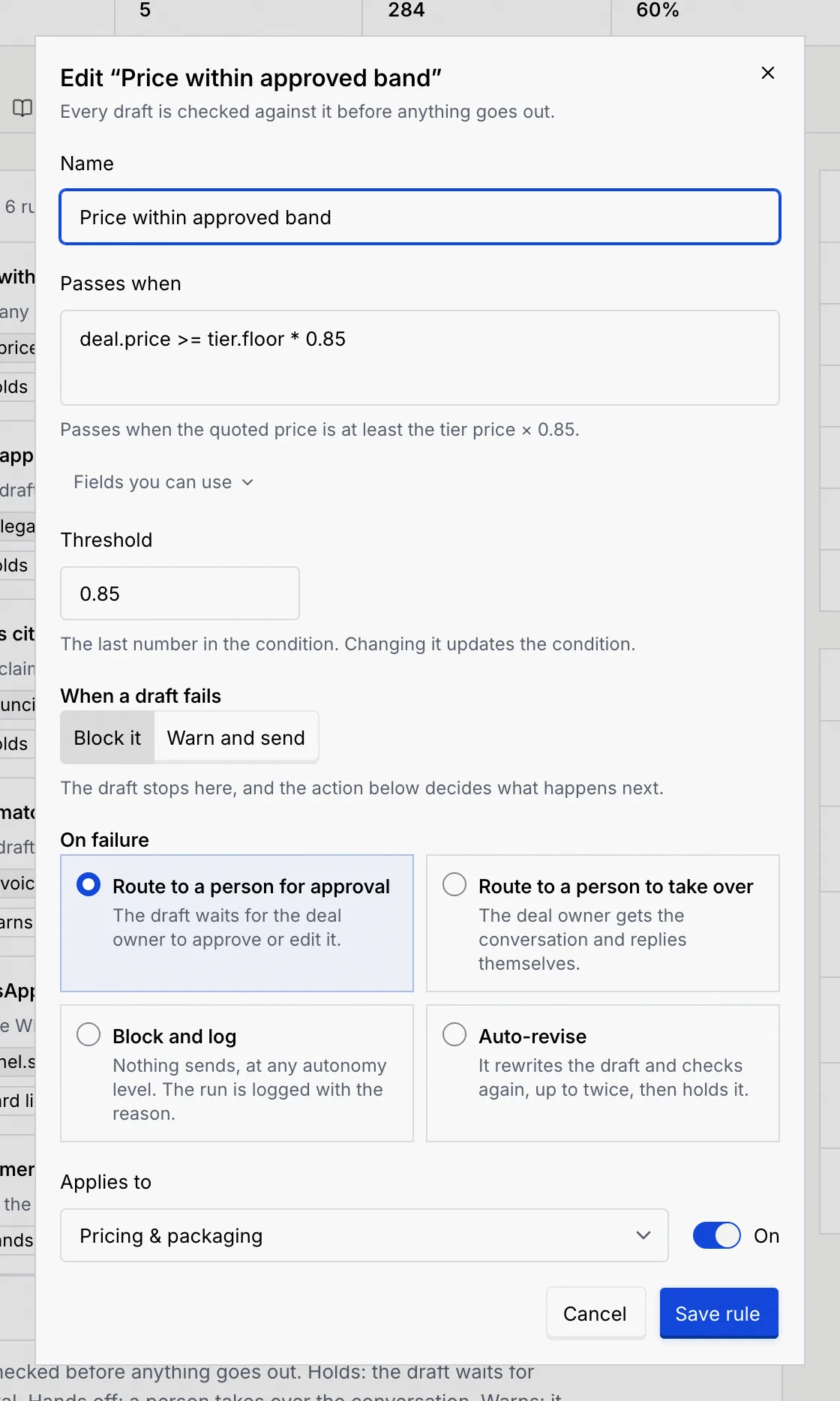Viewport: 840px width, 1401px height.
Task: Choose Route to a person to take over
Action: coord(603,923)
